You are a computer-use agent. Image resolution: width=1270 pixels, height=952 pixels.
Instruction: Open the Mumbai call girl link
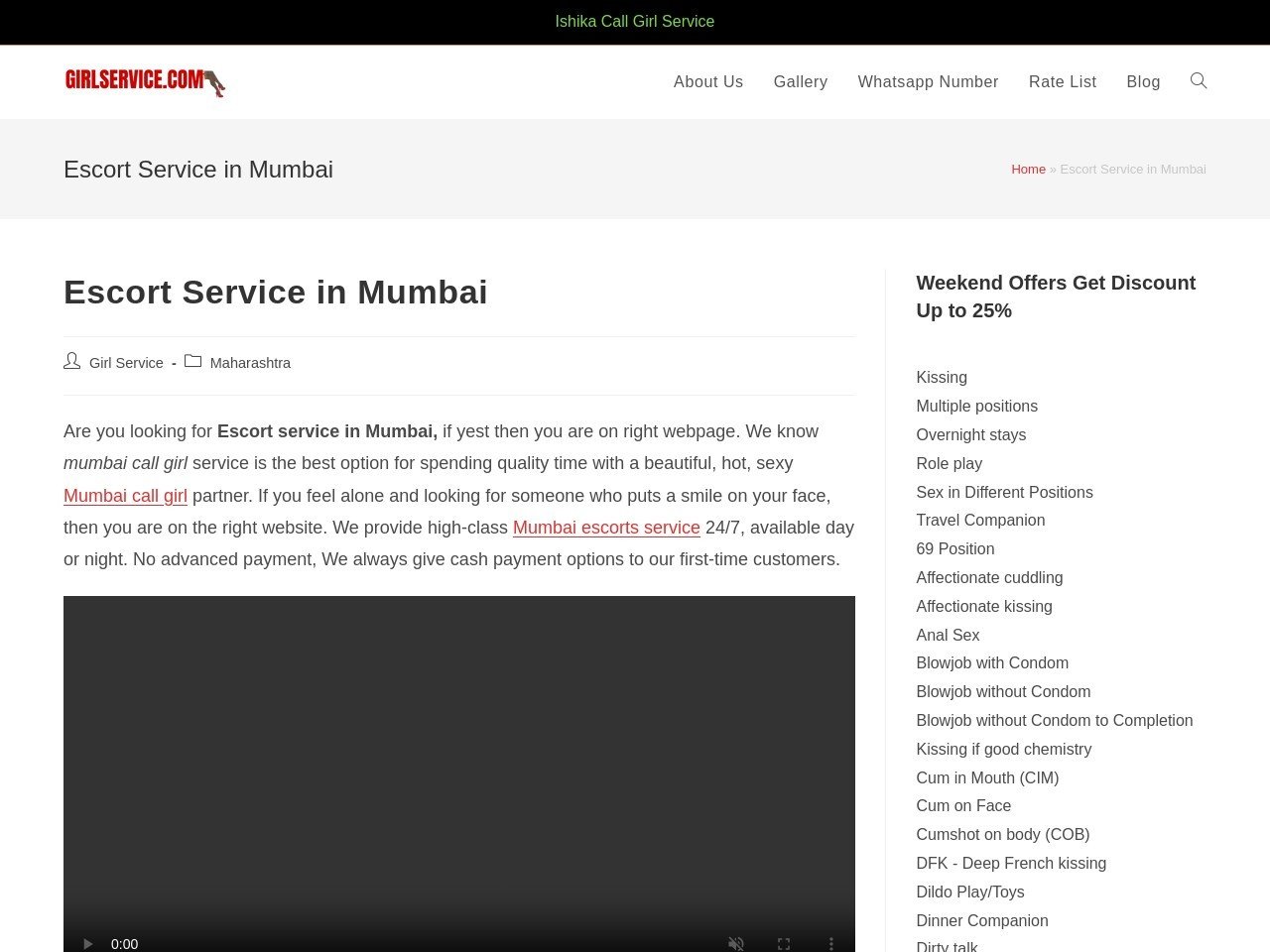point(125,495)
